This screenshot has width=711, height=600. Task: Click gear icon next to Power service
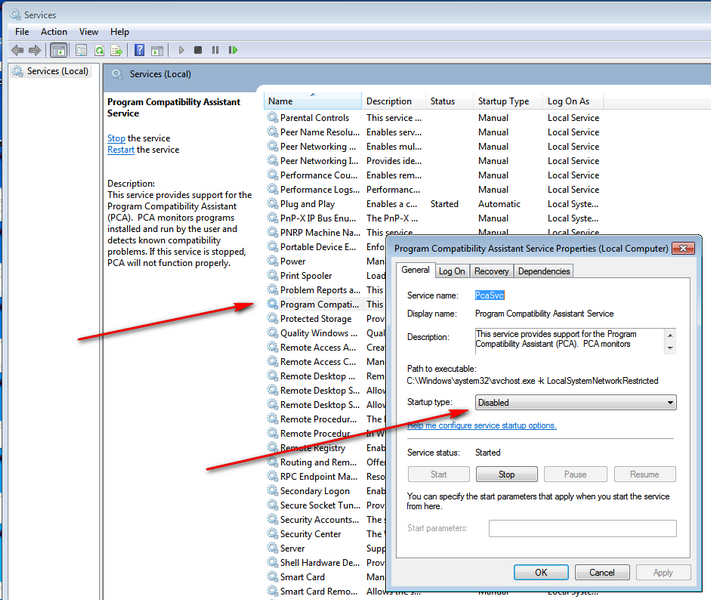(273, 261)
